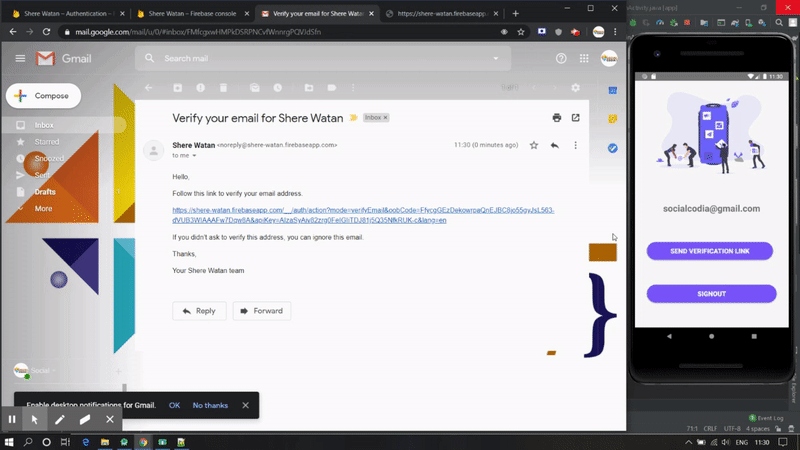Image resolution: width=800 pixels, height=450 pixels.
Task: Open Windows taskbar search
Action: pos(28,442)
